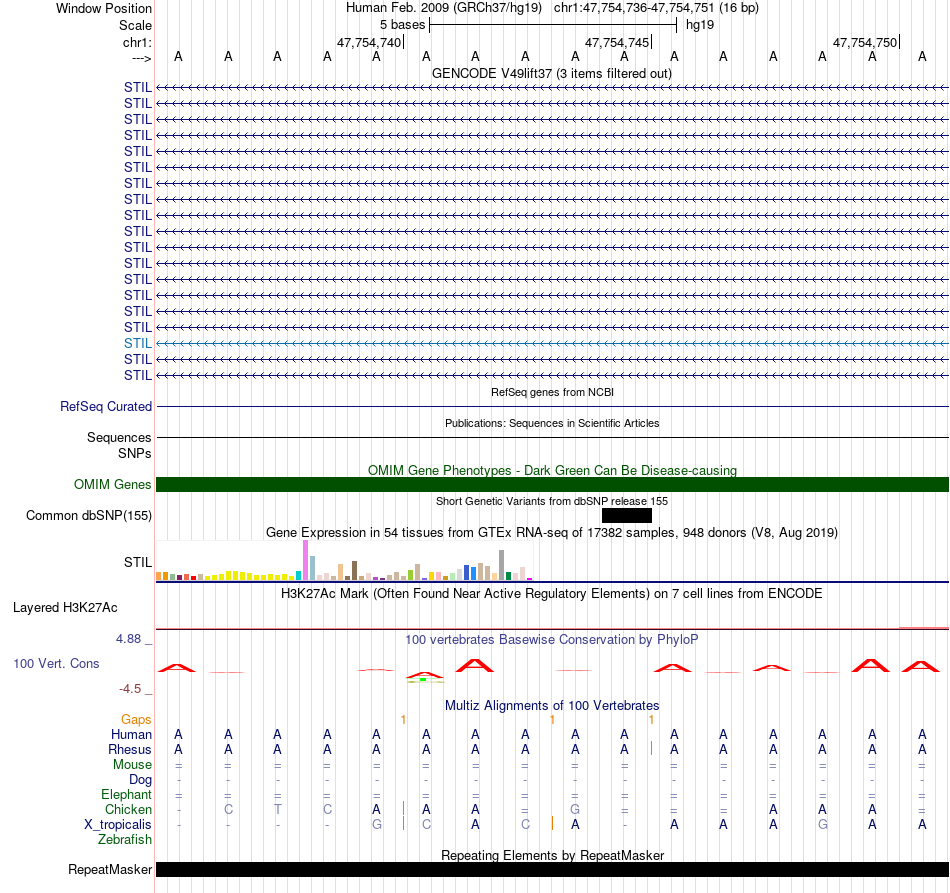Click 100 vertebrates Basewise Conservation by PhyloP title
Screen dimensions: 950x893
(x=552, y=639)
